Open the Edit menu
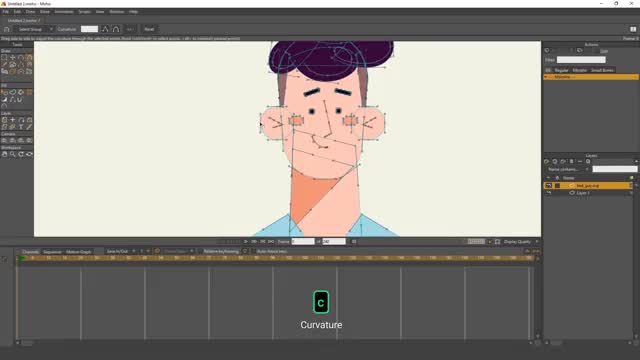The width and height of the screenshot is (640, 360). [x=17, y=12]
